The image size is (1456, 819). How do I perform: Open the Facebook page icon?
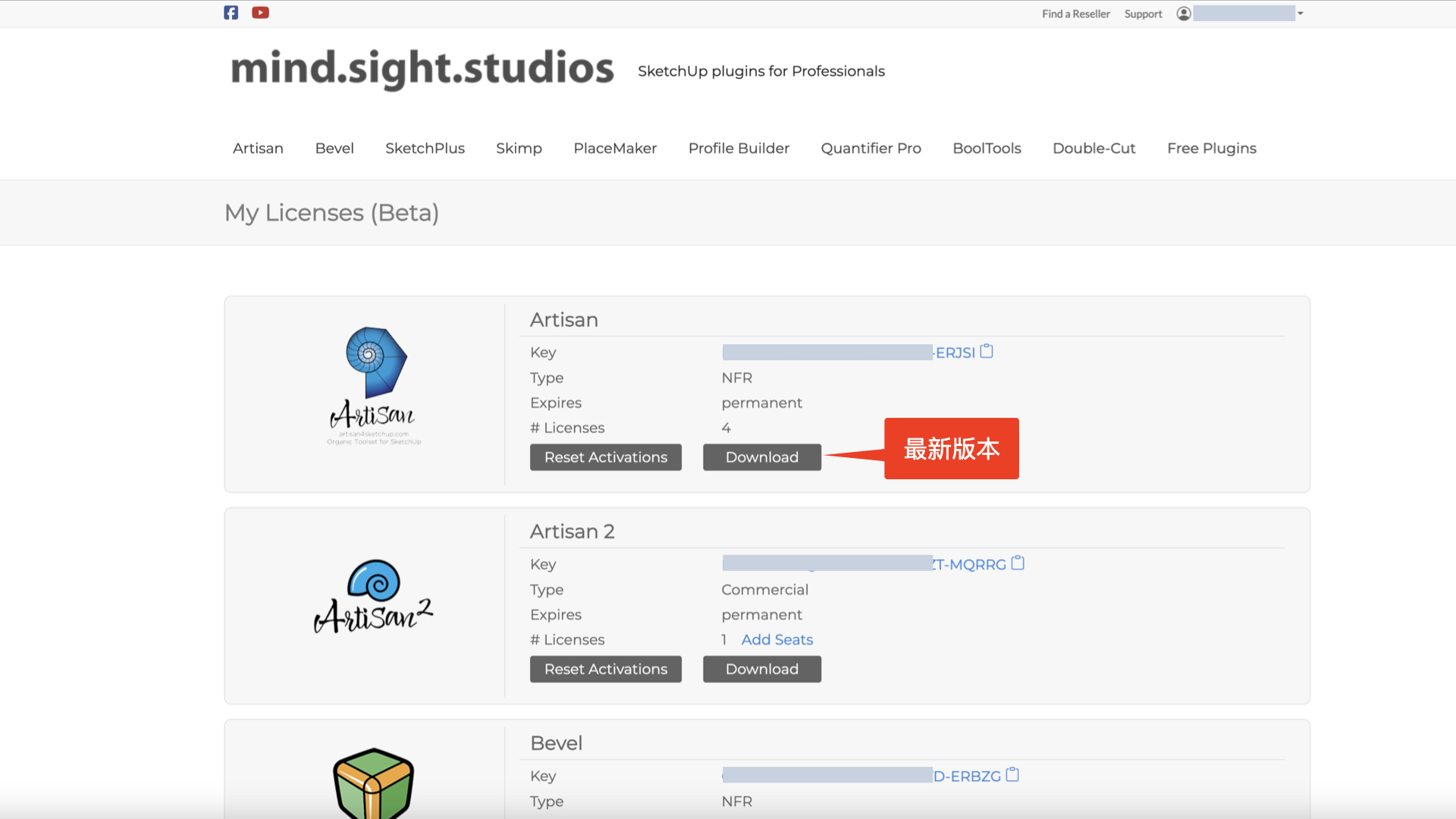pyautogui.click(x=231, y=13)
